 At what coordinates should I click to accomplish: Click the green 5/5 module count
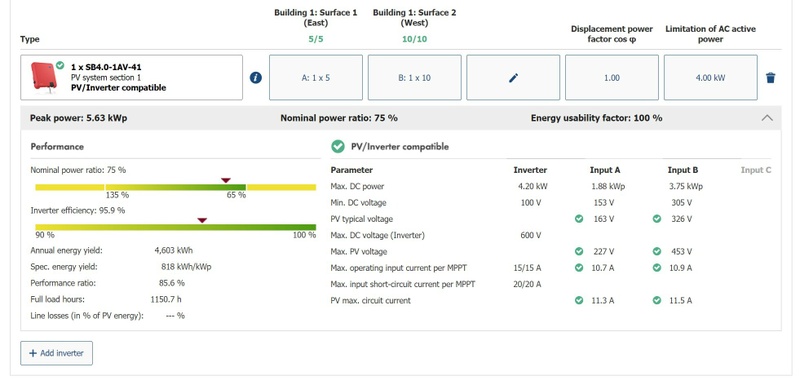click(x=316, y=39)
